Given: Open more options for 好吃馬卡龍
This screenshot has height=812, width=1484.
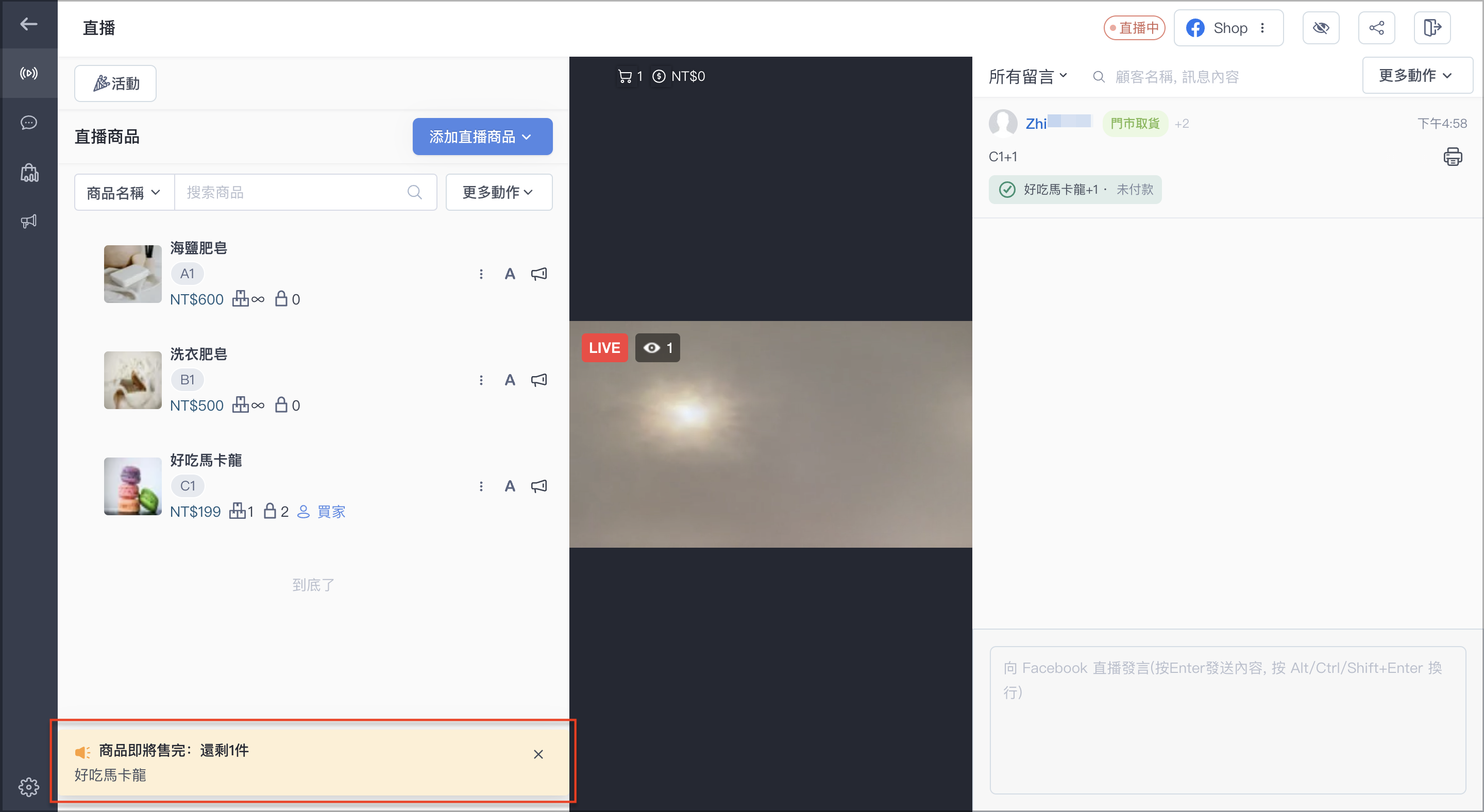Looking at the screenshot, I should (481, 486).
